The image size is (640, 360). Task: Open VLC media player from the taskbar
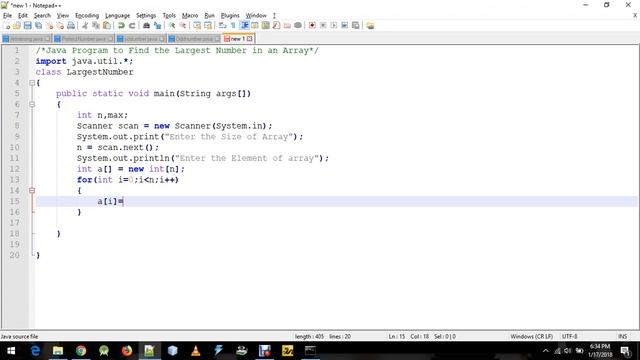tap(196, 351)
